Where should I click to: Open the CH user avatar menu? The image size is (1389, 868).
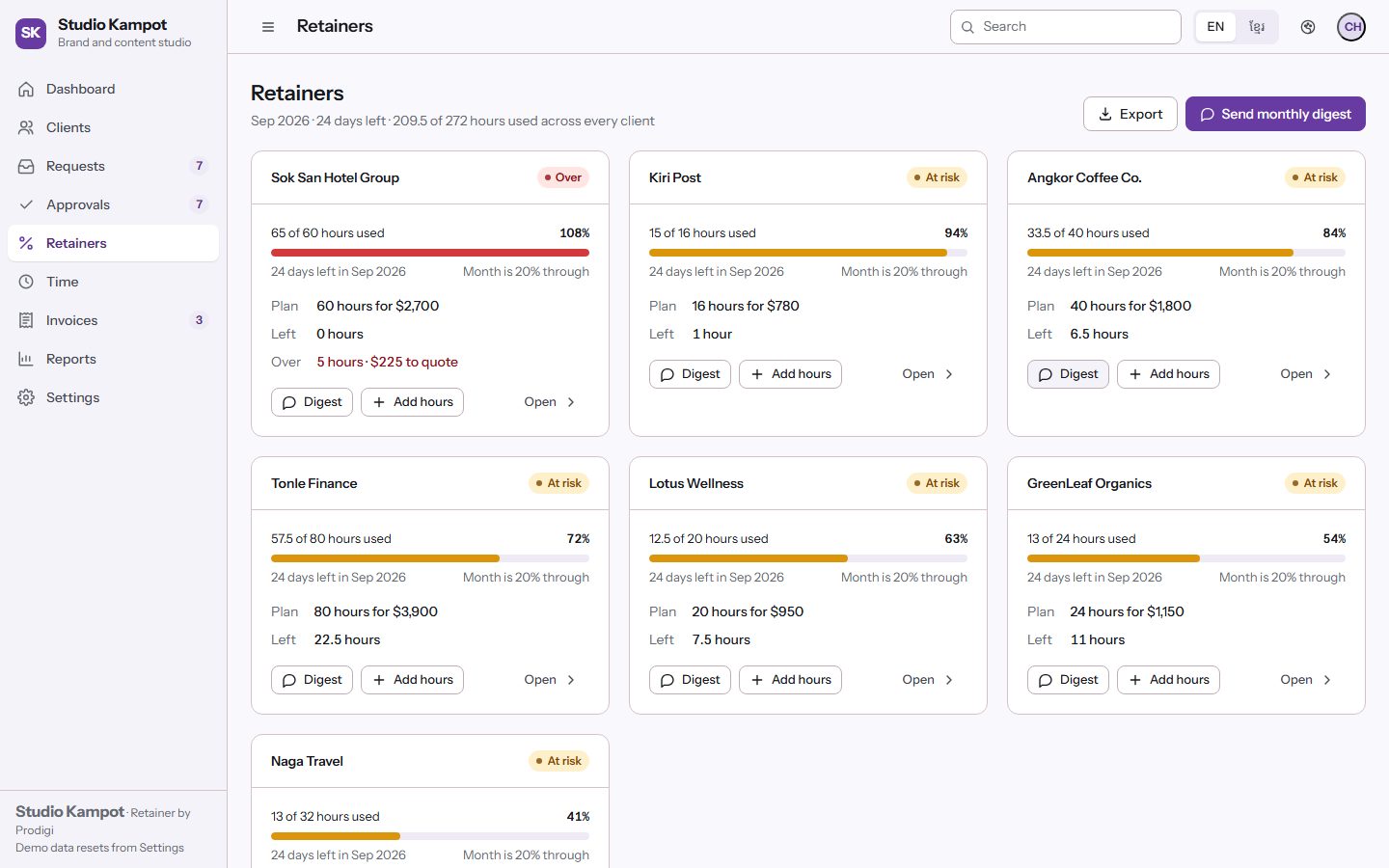(x=1351, y=27)
